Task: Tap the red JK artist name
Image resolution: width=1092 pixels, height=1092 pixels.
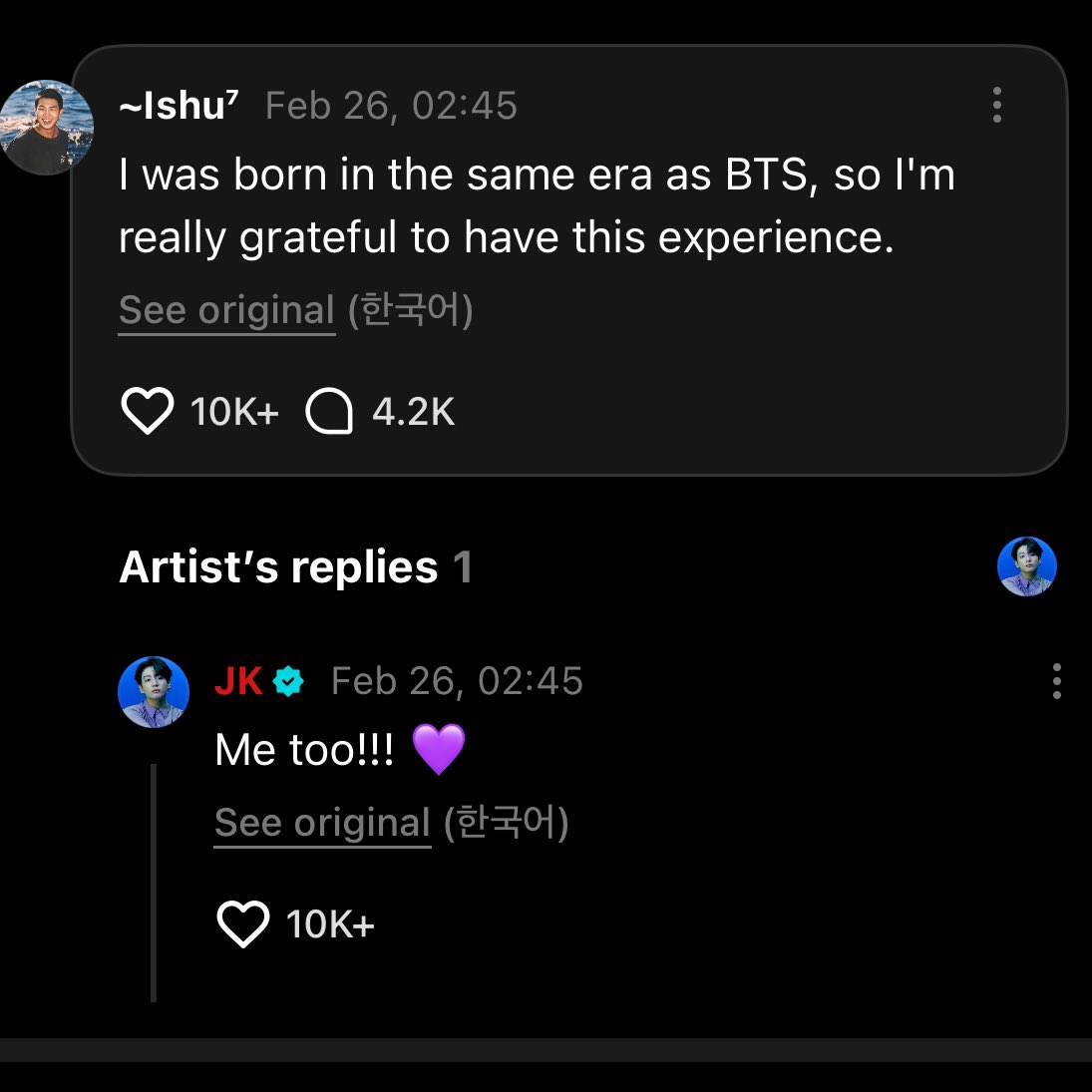Action: click(238, 681)
